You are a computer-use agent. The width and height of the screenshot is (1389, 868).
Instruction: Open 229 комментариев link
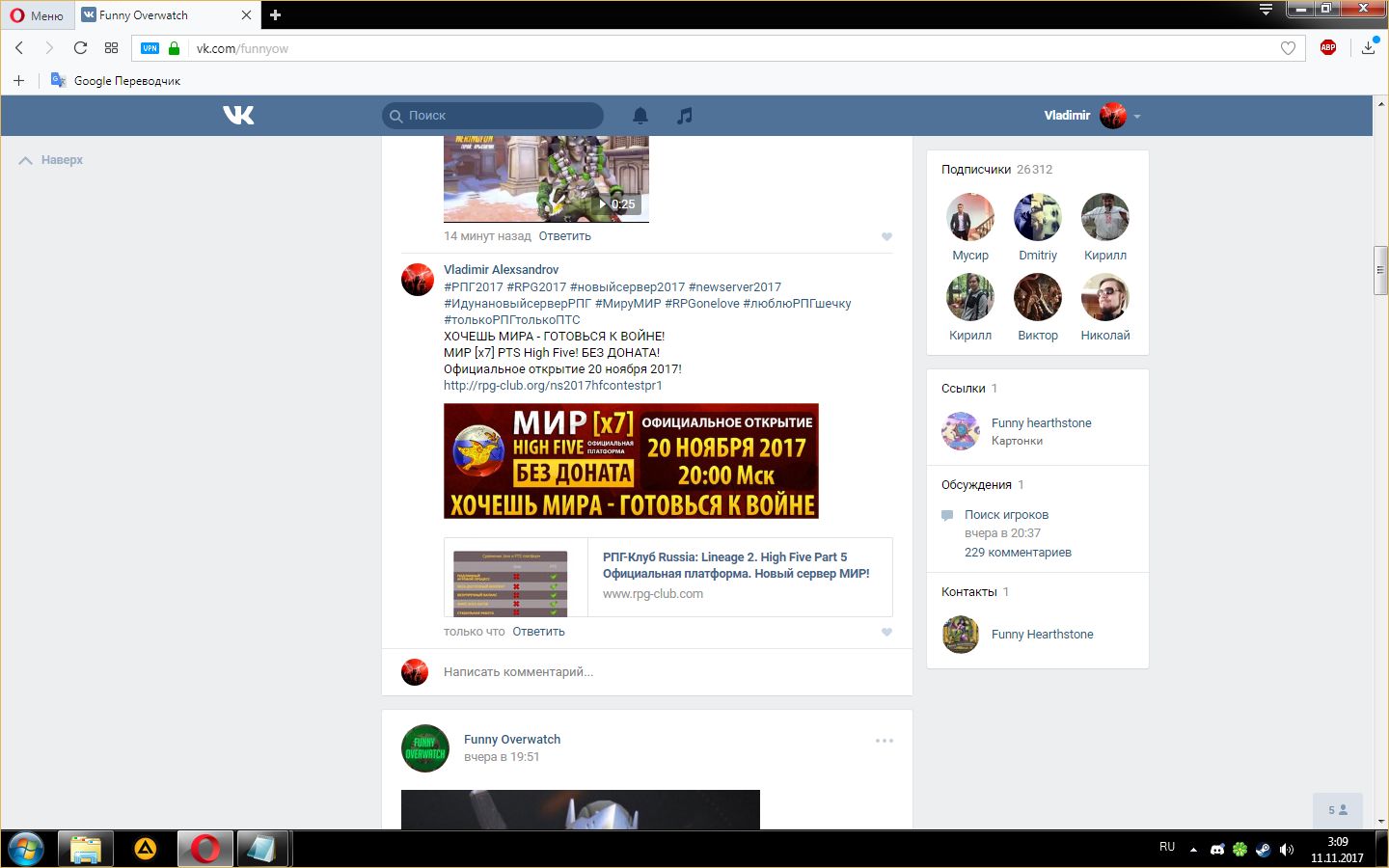tap(1018, 553)
